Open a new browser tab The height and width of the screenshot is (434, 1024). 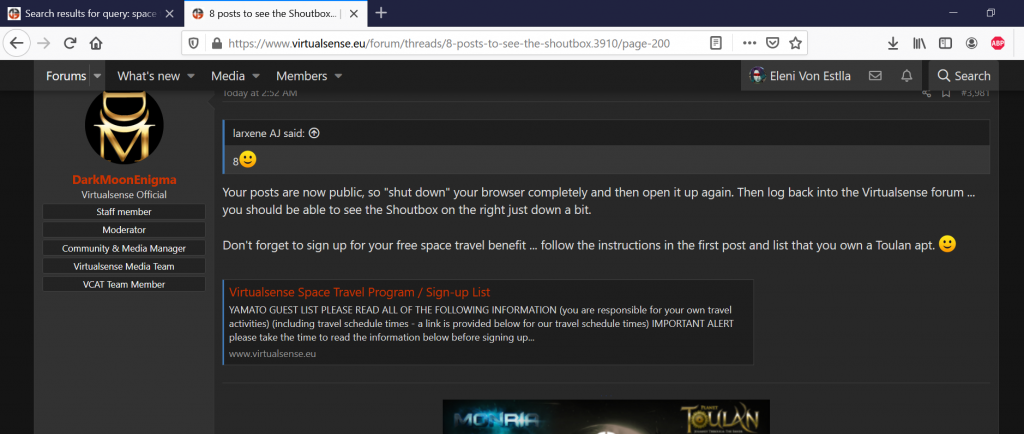coord(381,13)
